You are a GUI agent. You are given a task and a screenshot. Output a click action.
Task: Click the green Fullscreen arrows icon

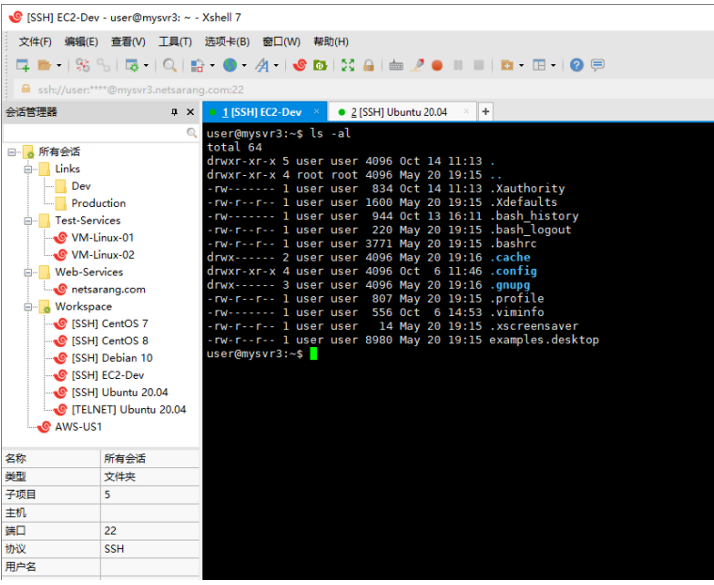click(348, 65)
